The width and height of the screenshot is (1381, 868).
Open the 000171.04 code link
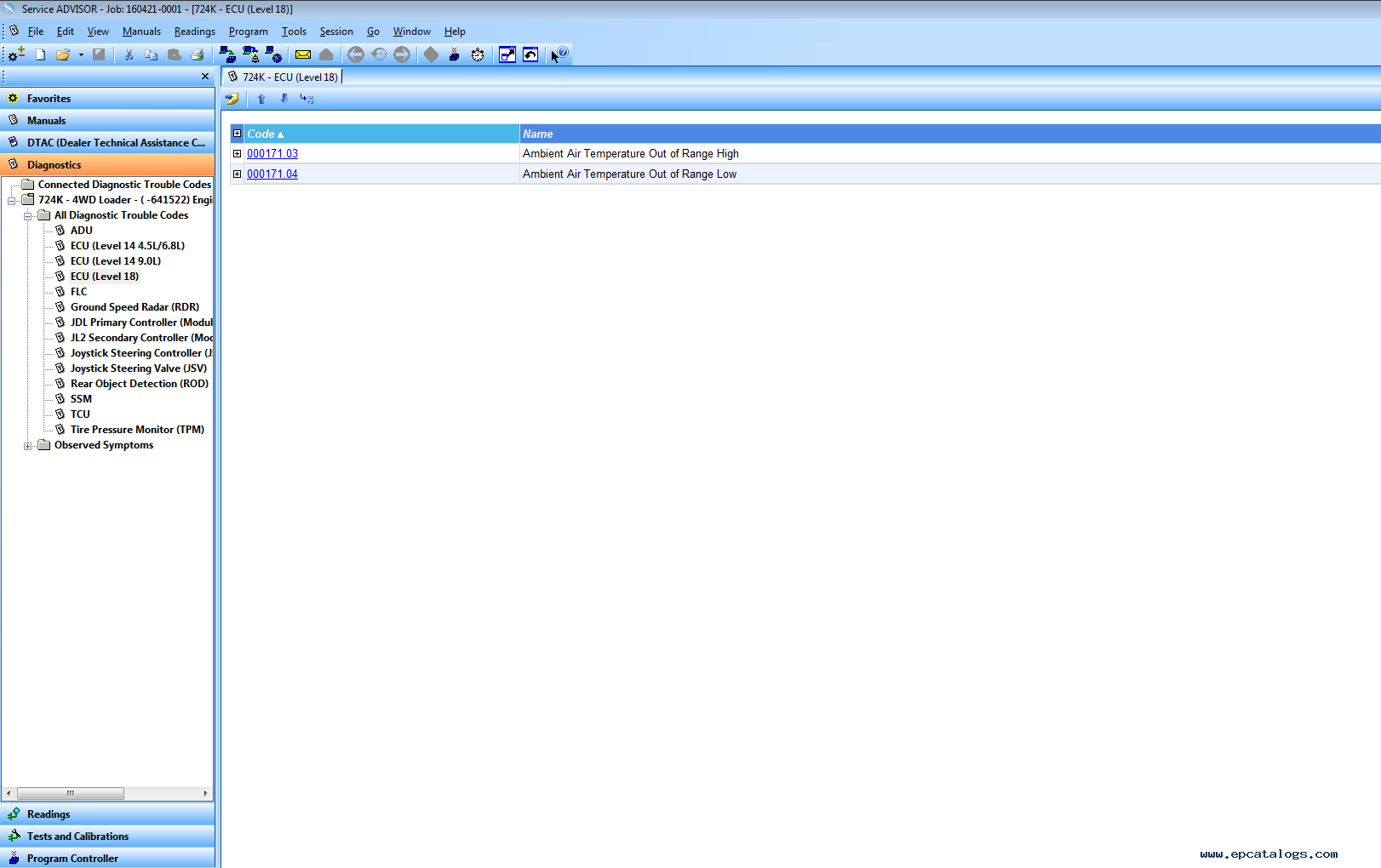272,174
